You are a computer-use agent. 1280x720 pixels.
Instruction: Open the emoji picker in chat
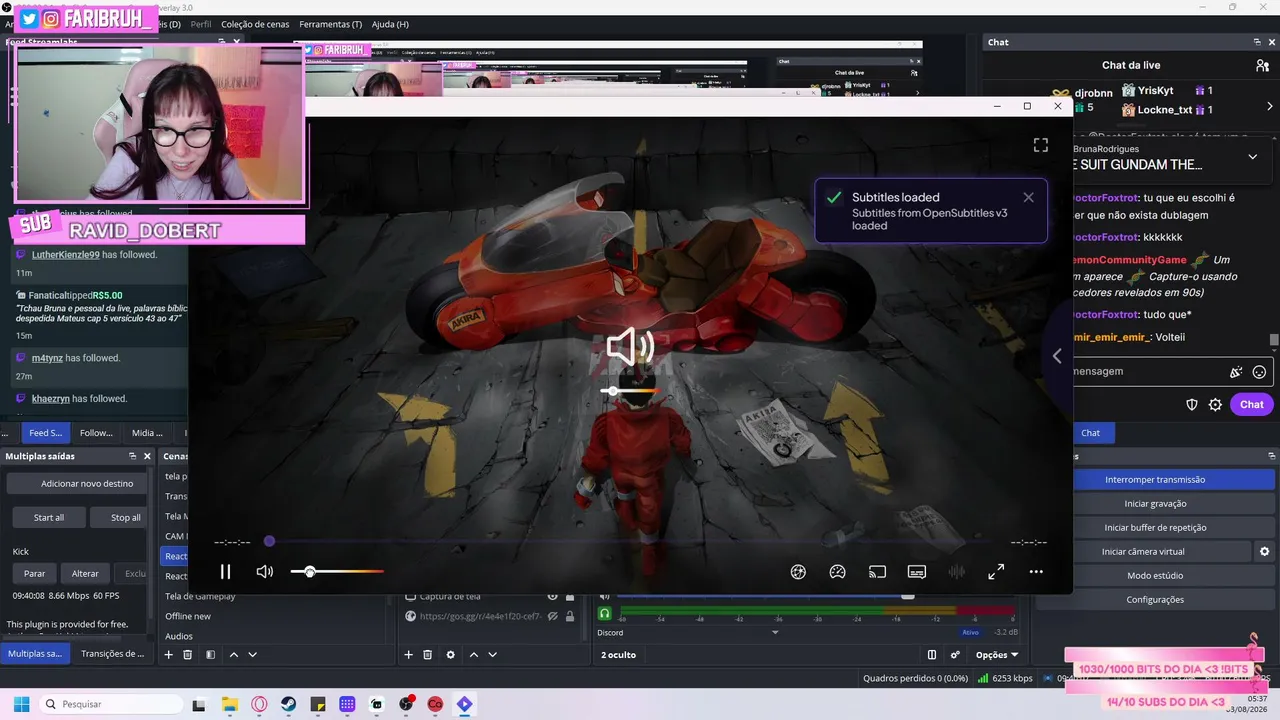(1259, 372)
